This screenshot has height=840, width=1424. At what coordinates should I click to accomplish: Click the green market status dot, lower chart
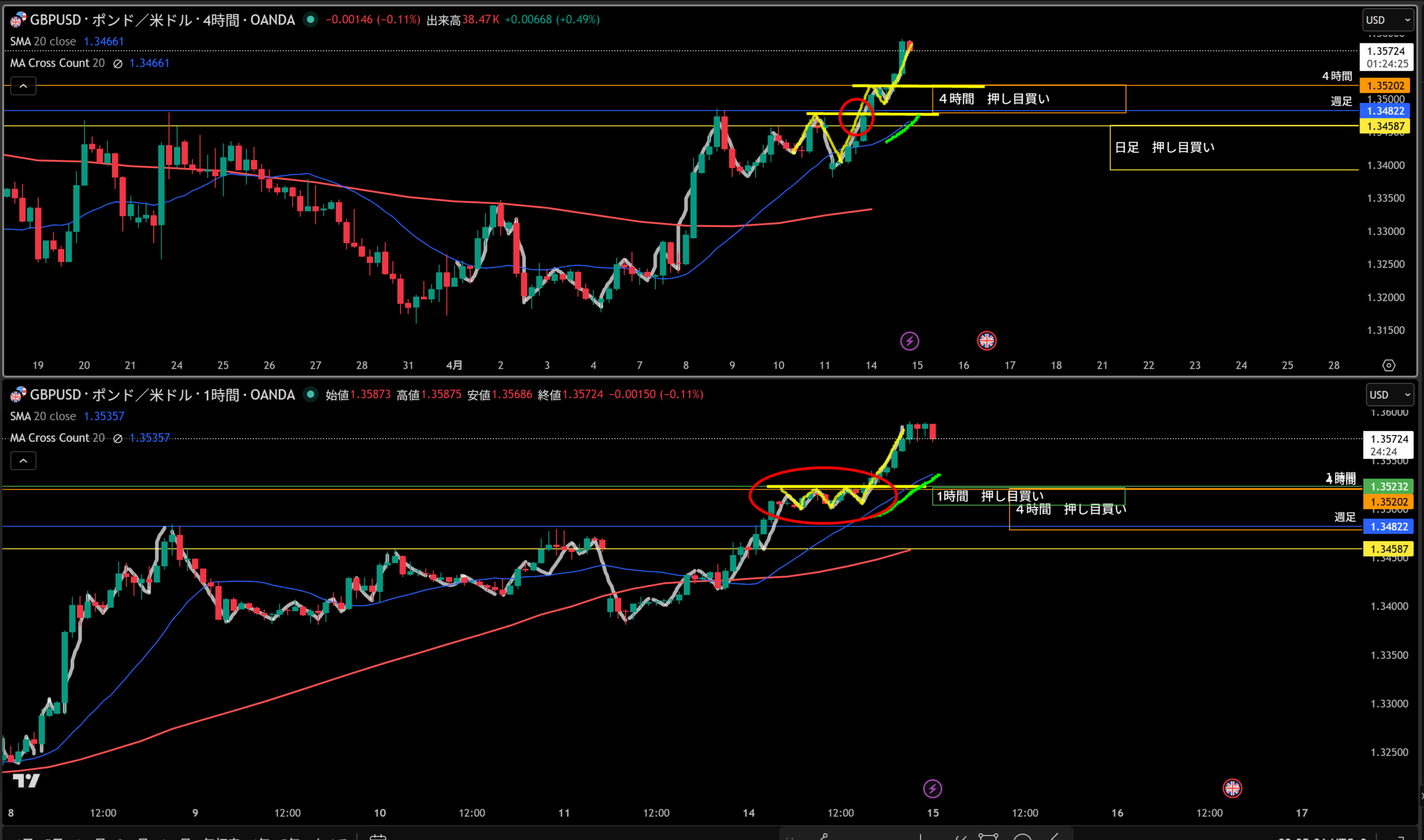310,394
